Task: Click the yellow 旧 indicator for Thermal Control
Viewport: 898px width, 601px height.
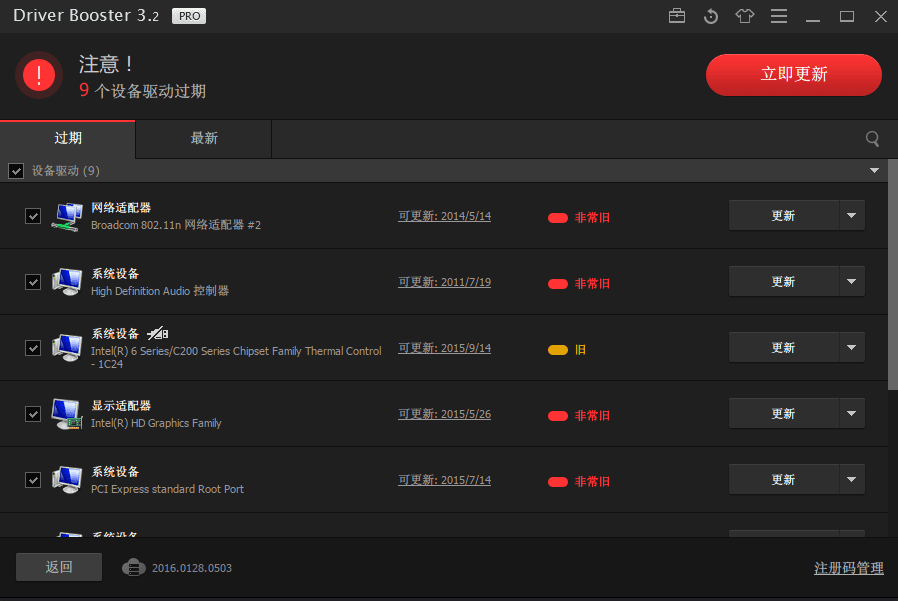Action: tap(566, 349)
